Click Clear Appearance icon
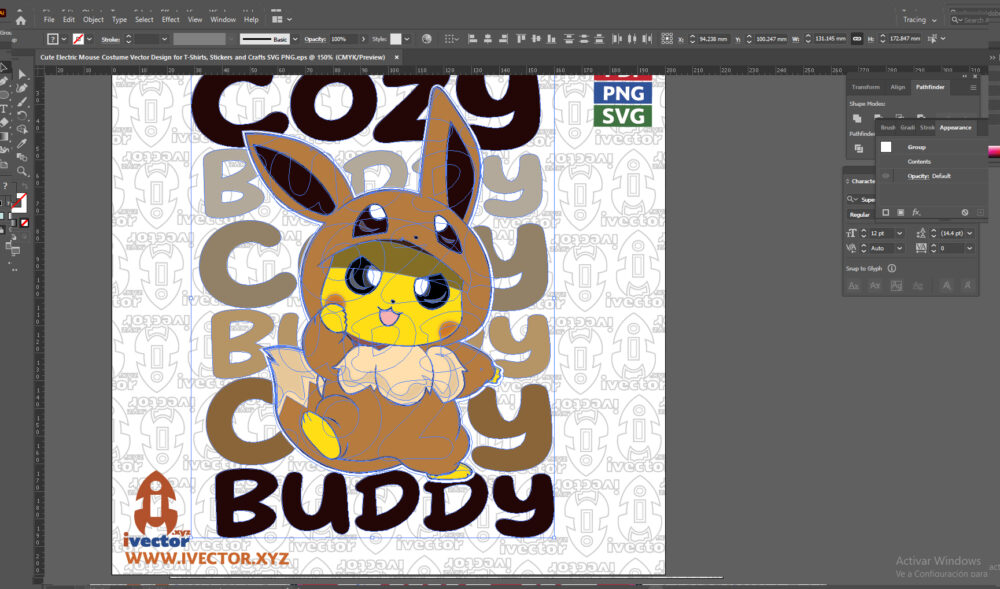The width and height of the screenshot is (1000, 589). pyautogui.click(x=965, y=212)
